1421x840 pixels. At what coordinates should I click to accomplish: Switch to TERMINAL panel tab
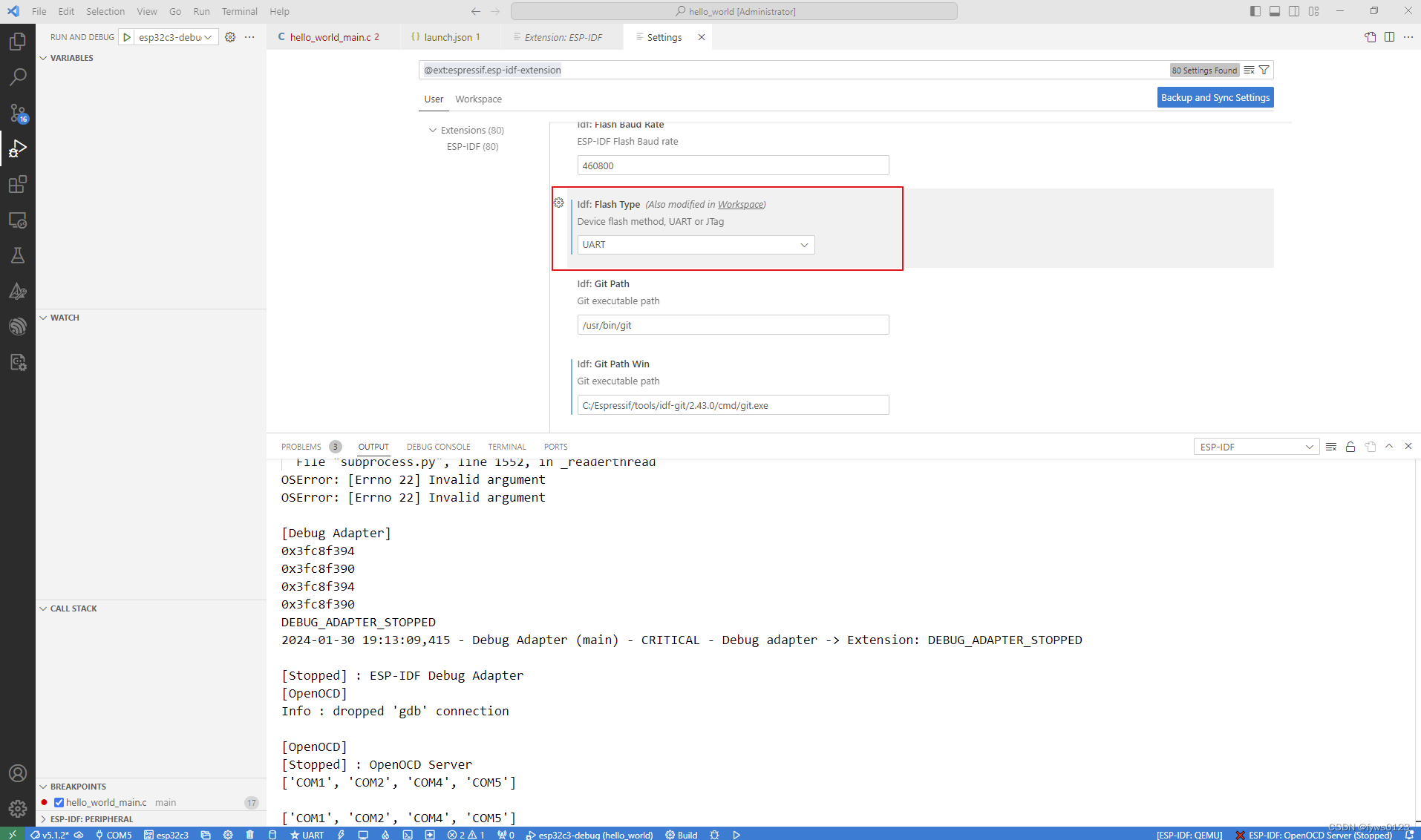pyautogui.click(x=507, y=447)
